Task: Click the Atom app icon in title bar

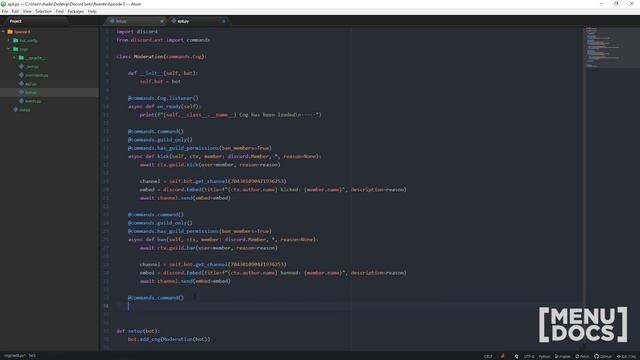Action: (3, 4)
